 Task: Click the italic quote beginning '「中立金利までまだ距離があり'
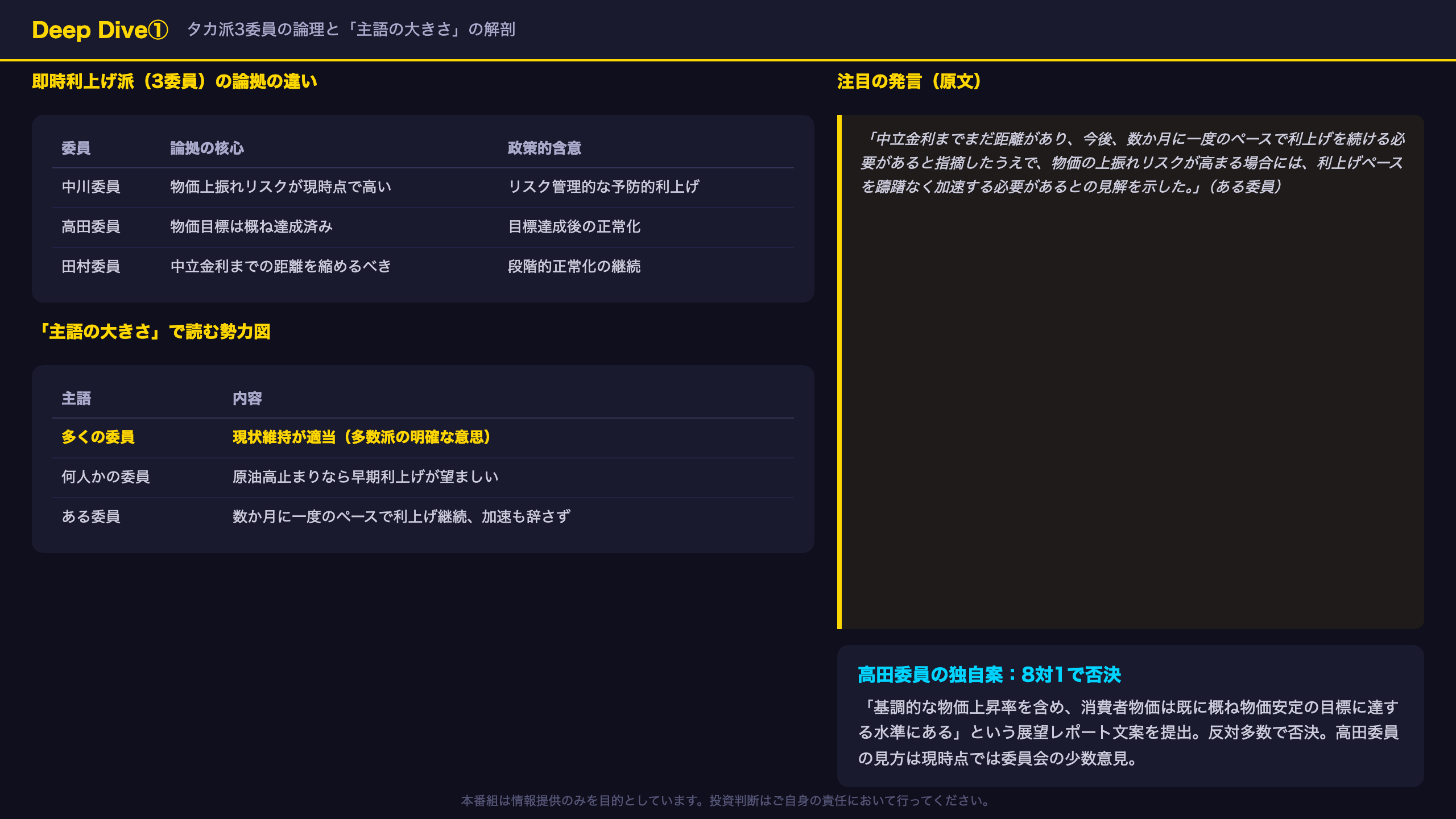pyautogui.click(x=1132, y=163)
